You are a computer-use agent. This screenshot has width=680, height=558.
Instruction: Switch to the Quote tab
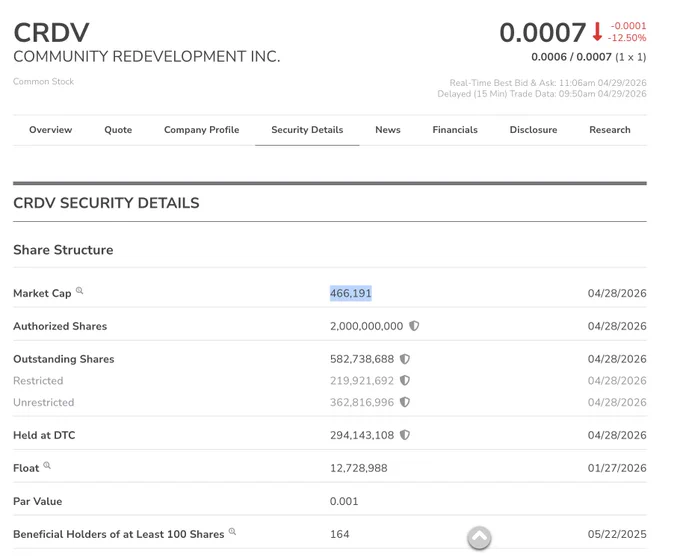click(x=118, y=130)
